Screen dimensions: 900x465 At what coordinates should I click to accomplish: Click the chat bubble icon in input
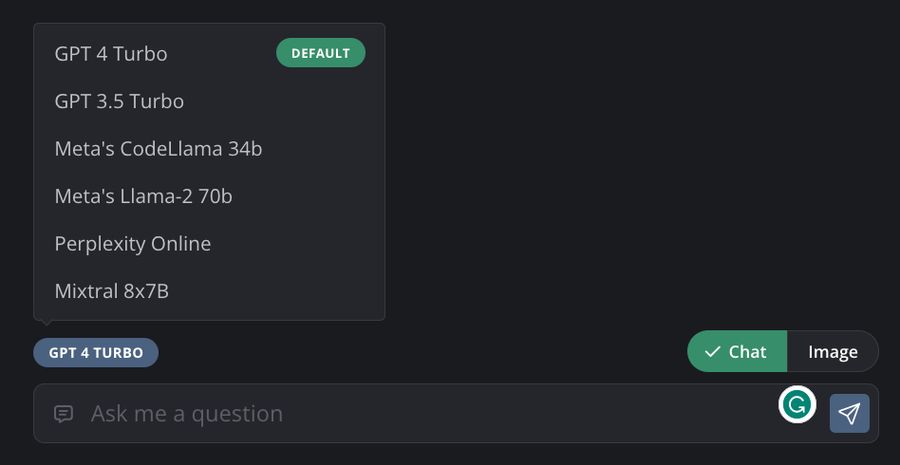tap(63, 414)
